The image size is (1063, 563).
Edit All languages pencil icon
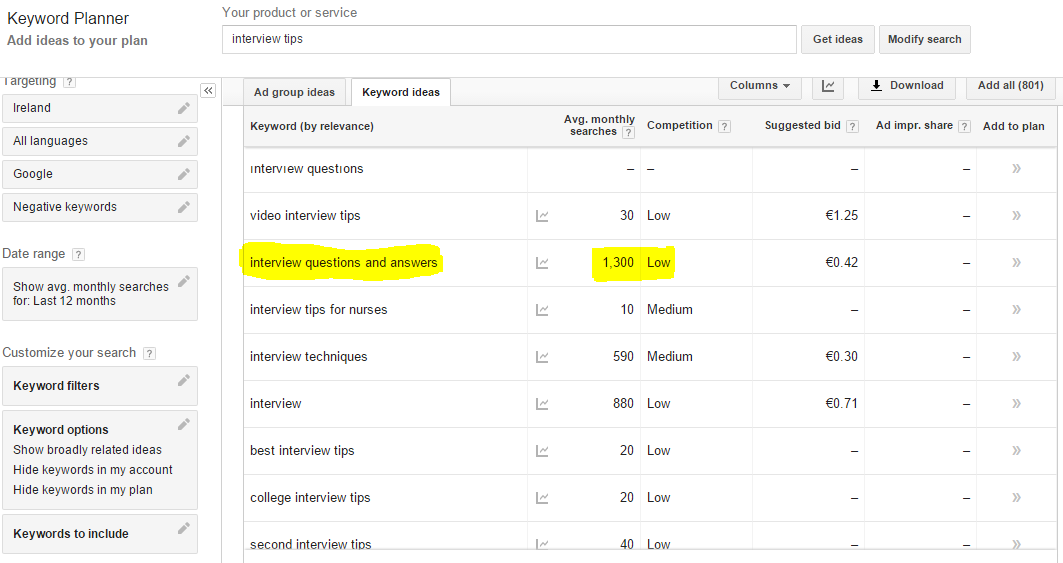click(x=184, y=141)
